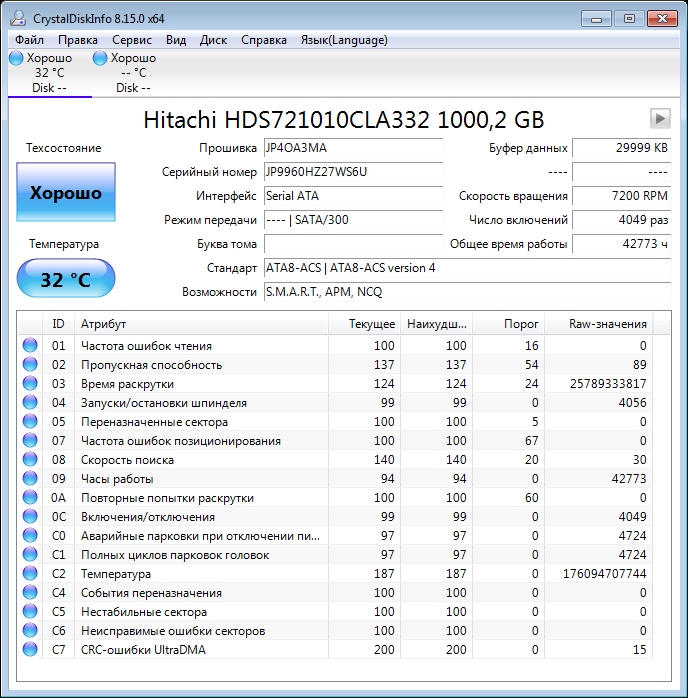This screenshot has height=698, width=688.
Task: Select the second disk tab showing -- °C
Action: click(x=134, y=73)
